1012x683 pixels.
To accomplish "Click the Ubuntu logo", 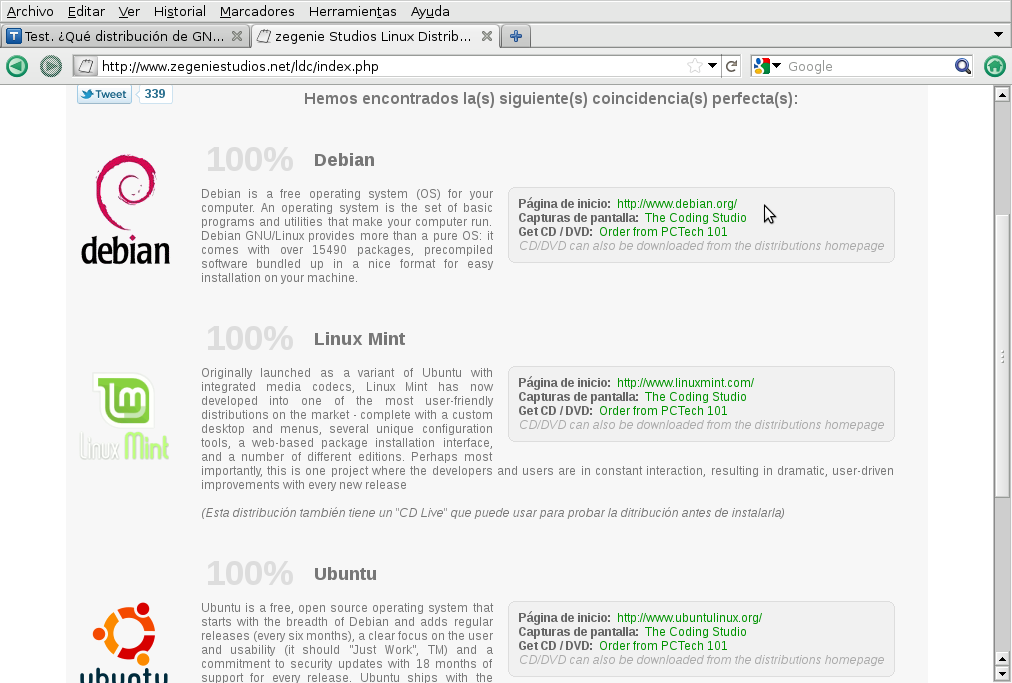I will point(125,642).
